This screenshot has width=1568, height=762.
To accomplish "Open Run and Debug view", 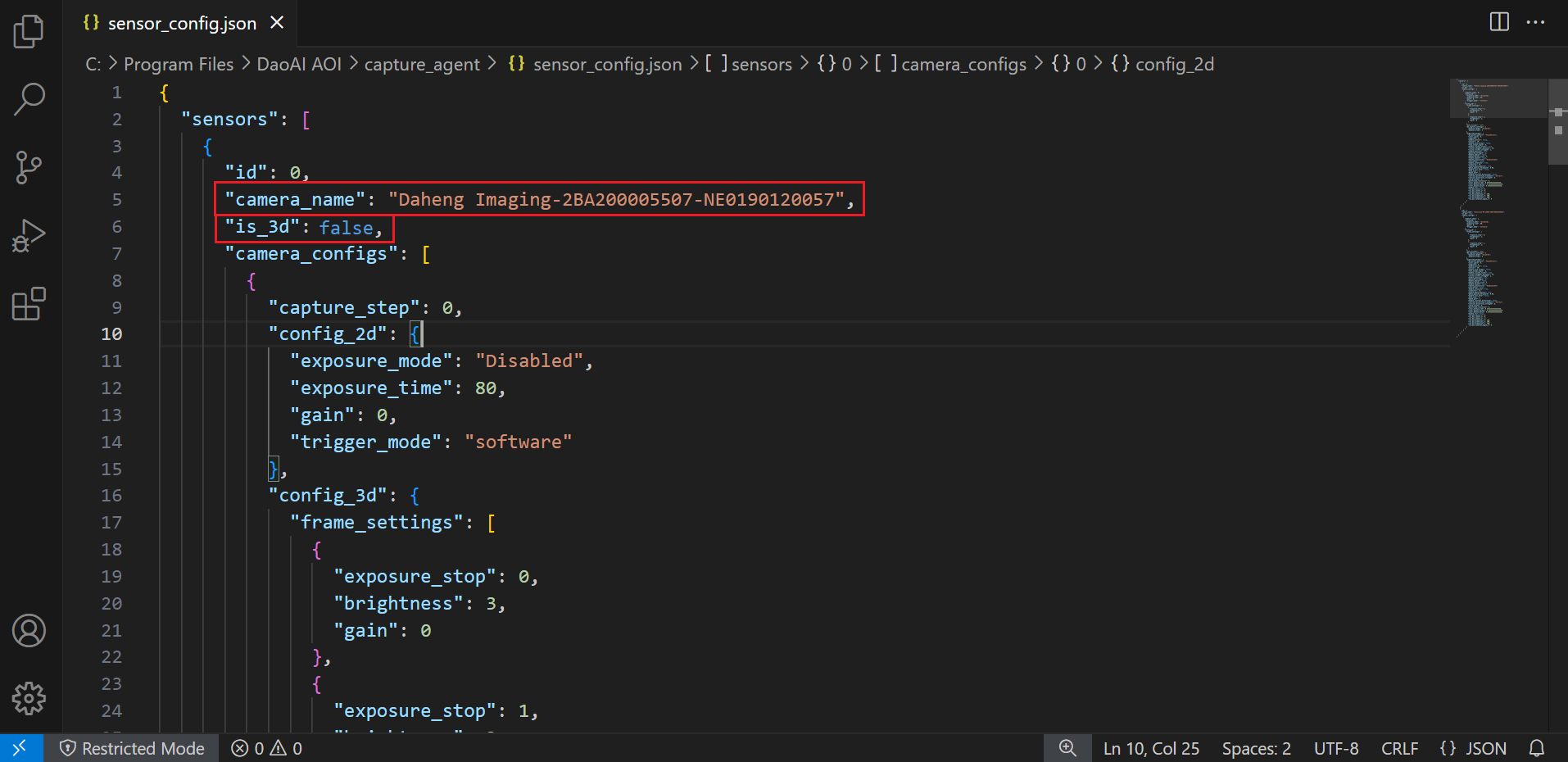I will [x=29, y=236].
